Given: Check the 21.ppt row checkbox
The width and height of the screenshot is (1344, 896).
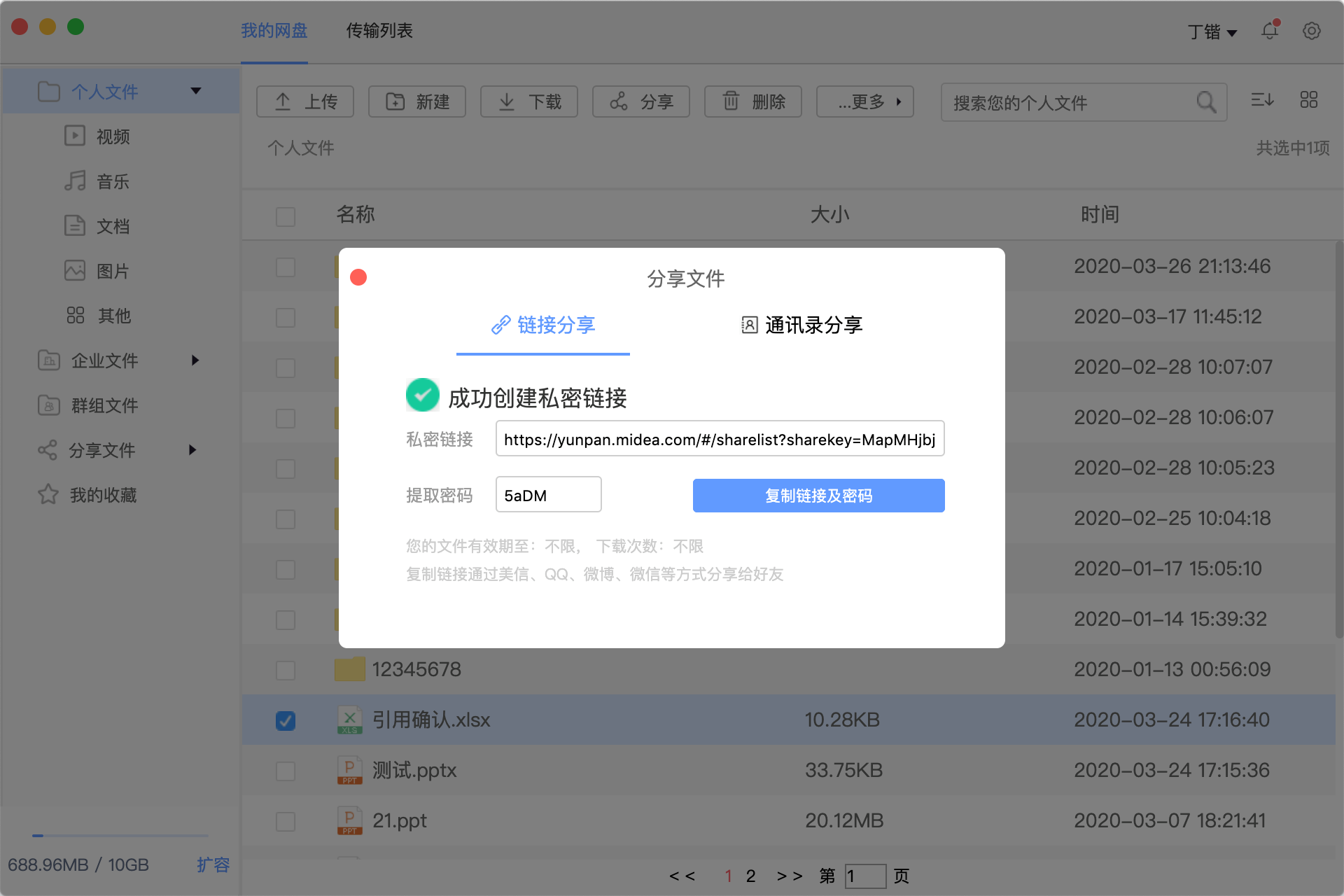Looking at the screenshot, I should [286, 821].
